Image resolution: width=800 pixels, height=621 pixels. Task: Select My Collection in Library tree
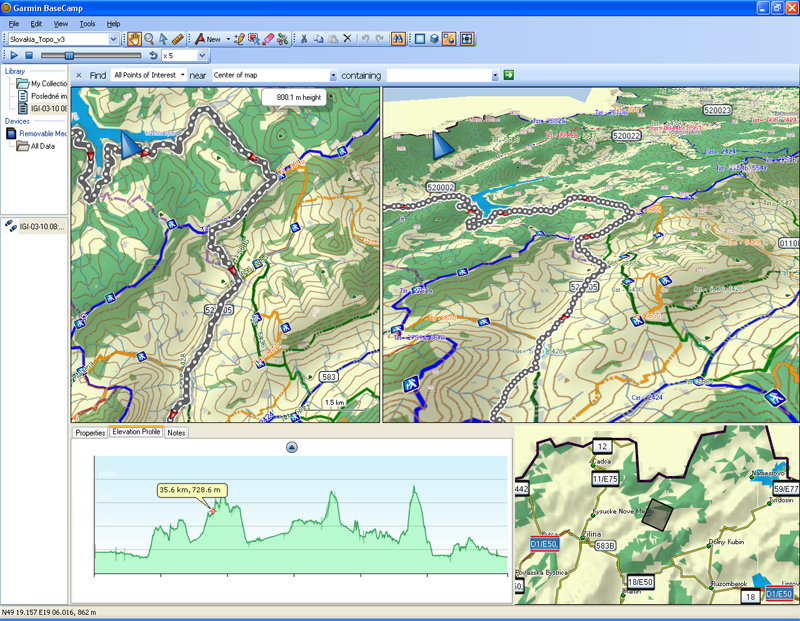tap(45, 84)
